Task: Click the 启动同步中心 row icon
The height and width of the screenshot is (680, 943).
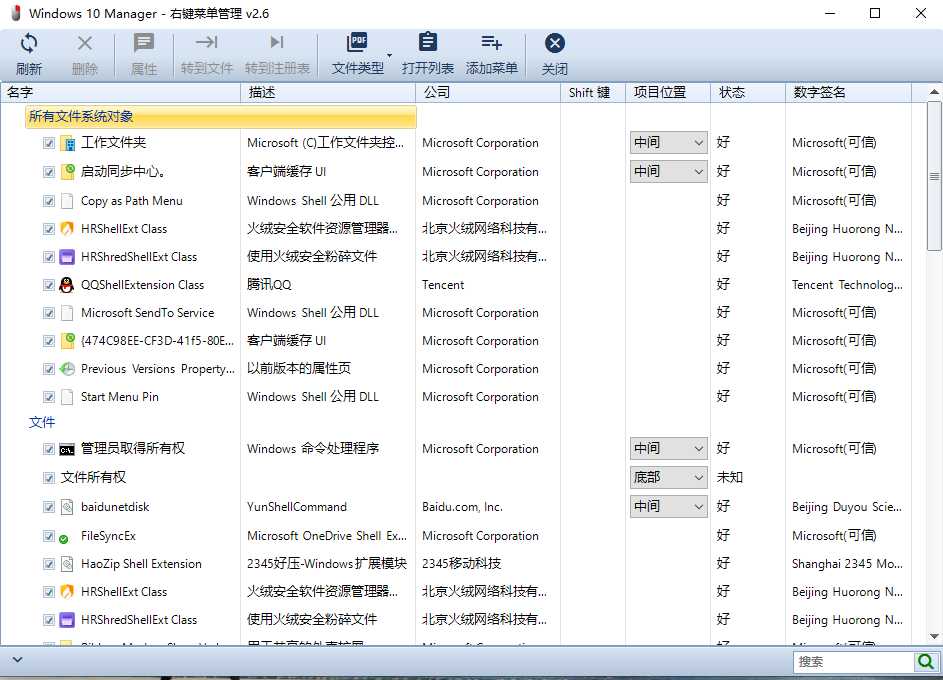Action: [68, 171]
